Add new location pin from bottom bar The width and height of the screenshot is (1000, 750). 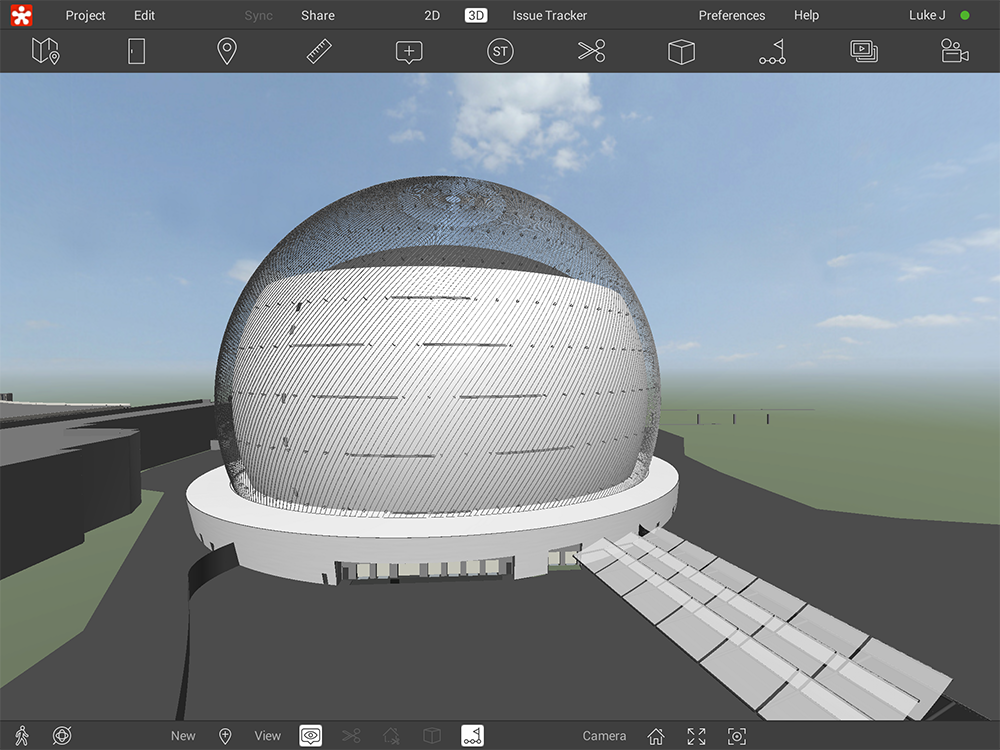click(225, 735)
